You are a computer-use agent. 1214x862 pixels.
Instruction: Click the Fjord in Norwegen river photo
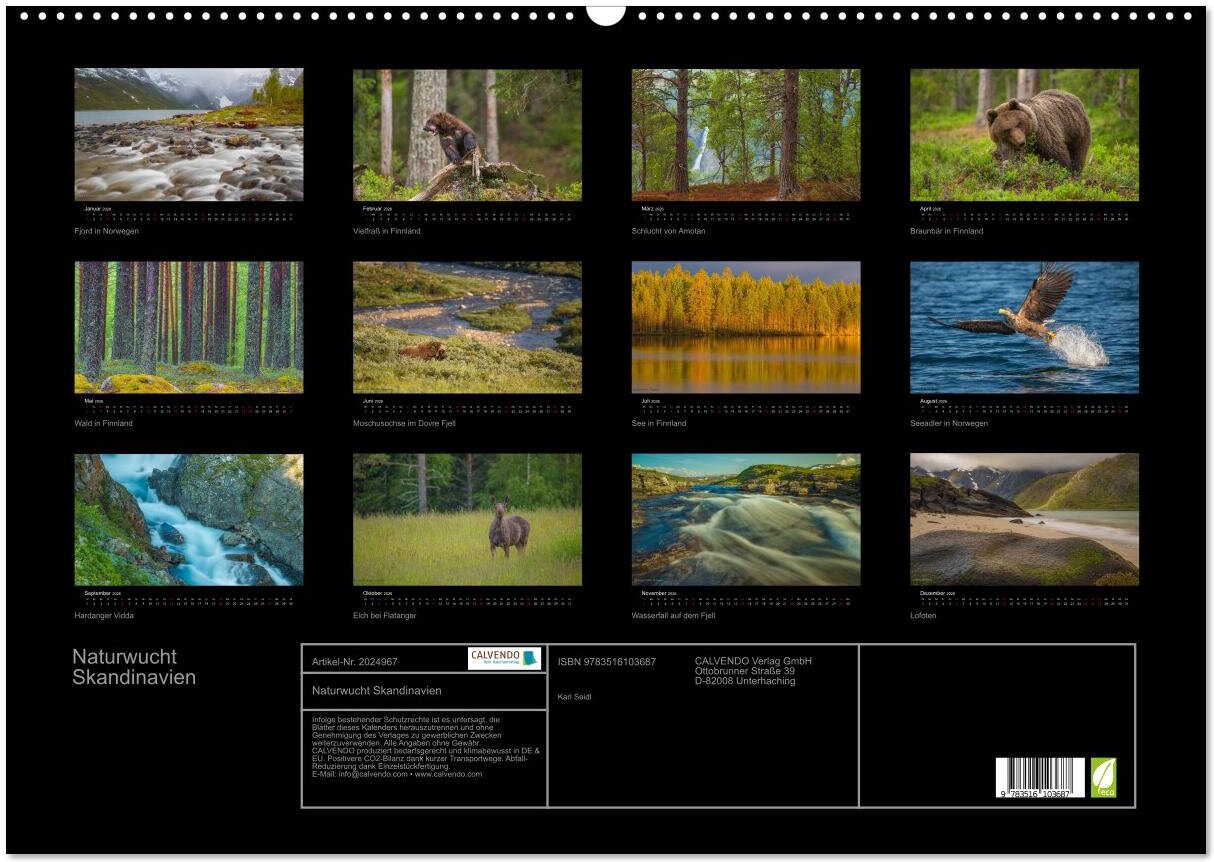[189, 135]
